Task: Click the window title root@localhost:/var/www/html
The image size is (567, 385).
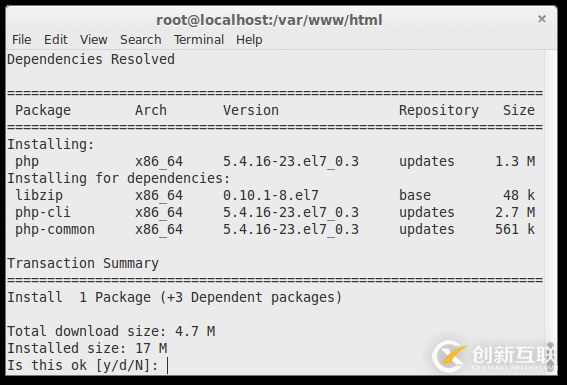Action: pos(269,20)
